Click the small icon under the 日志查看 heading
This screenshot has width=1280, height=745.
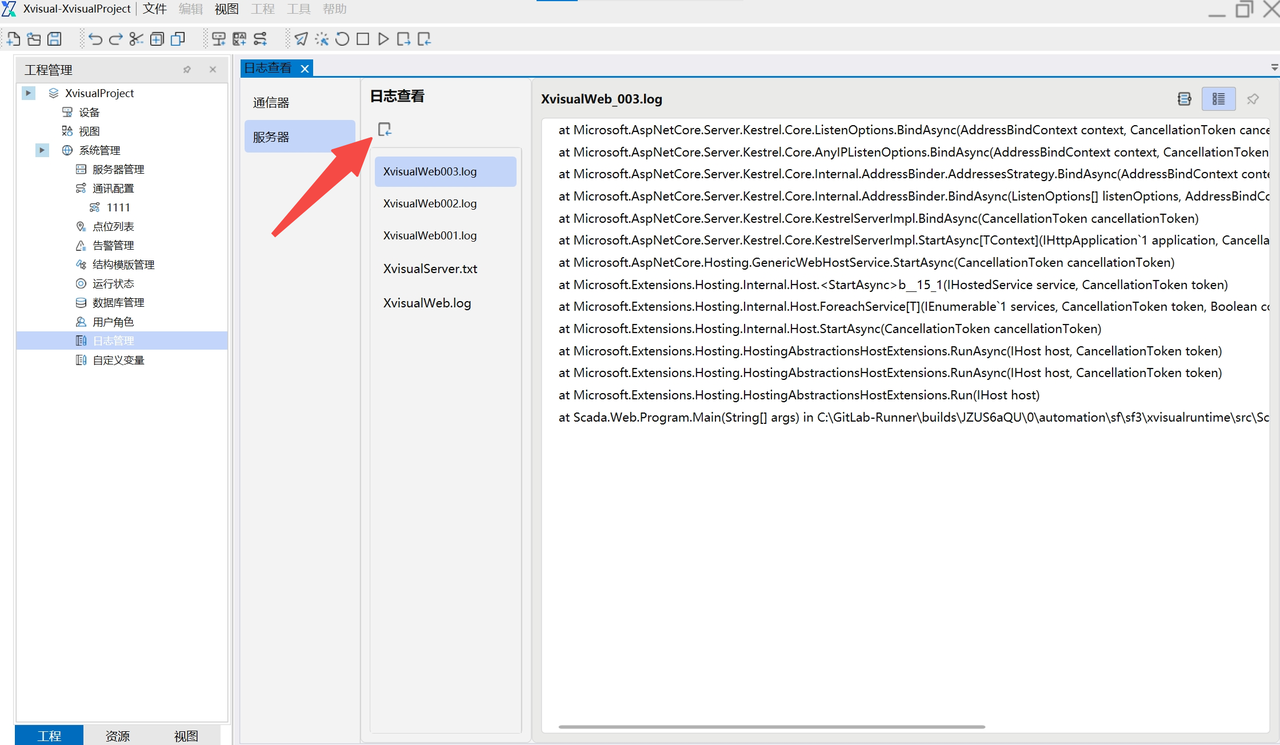385,129
